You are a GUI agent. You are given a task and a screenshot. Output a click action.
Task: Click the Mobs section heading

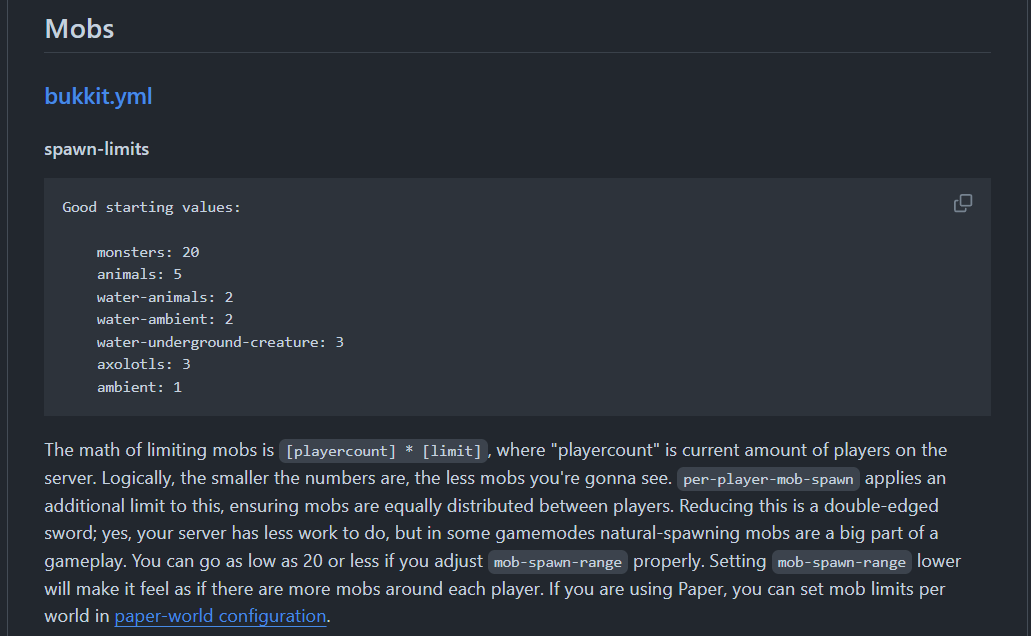79,28
